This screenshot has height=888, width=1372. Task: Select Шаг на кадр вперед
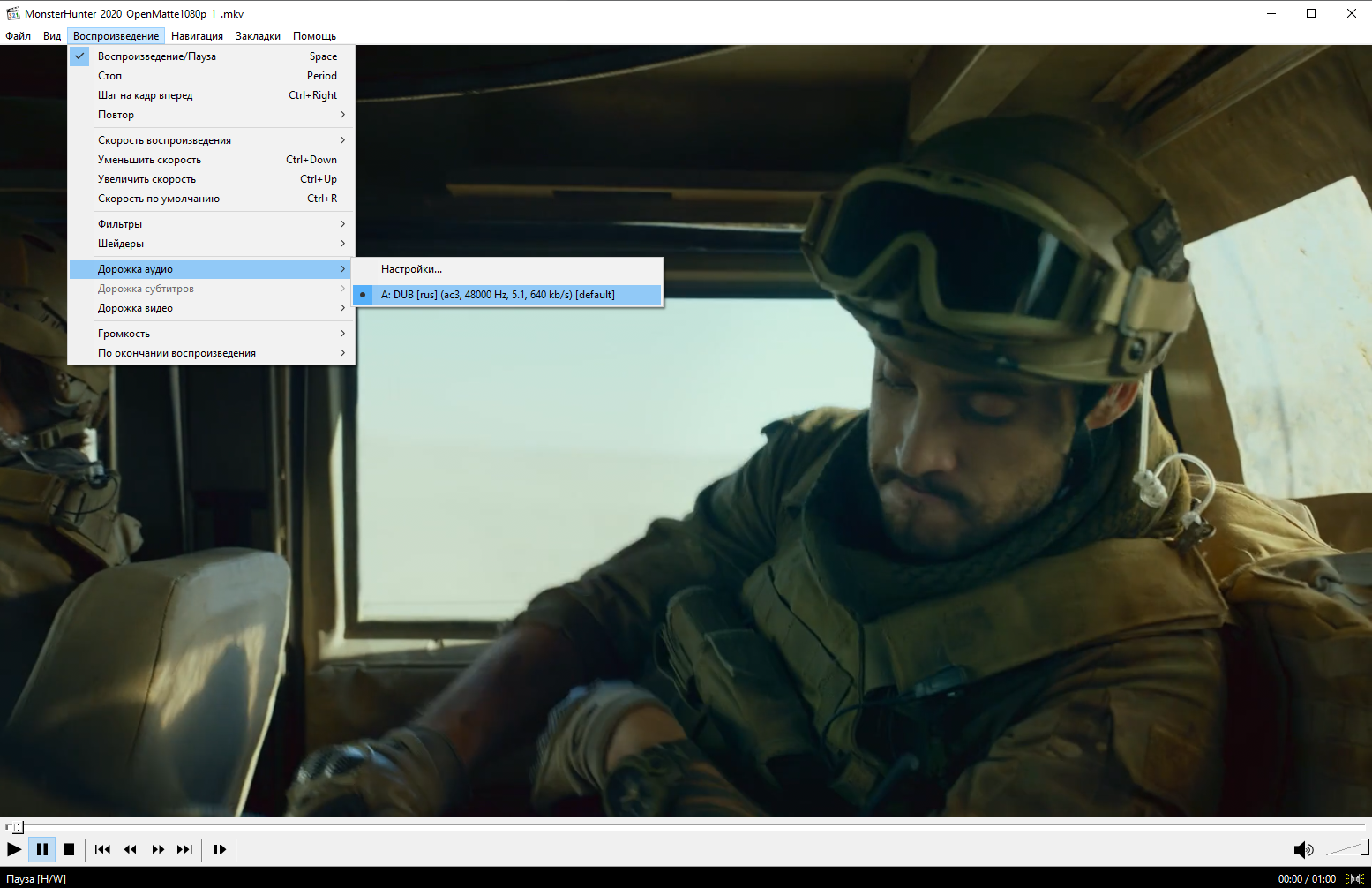[x=212, y=94]
